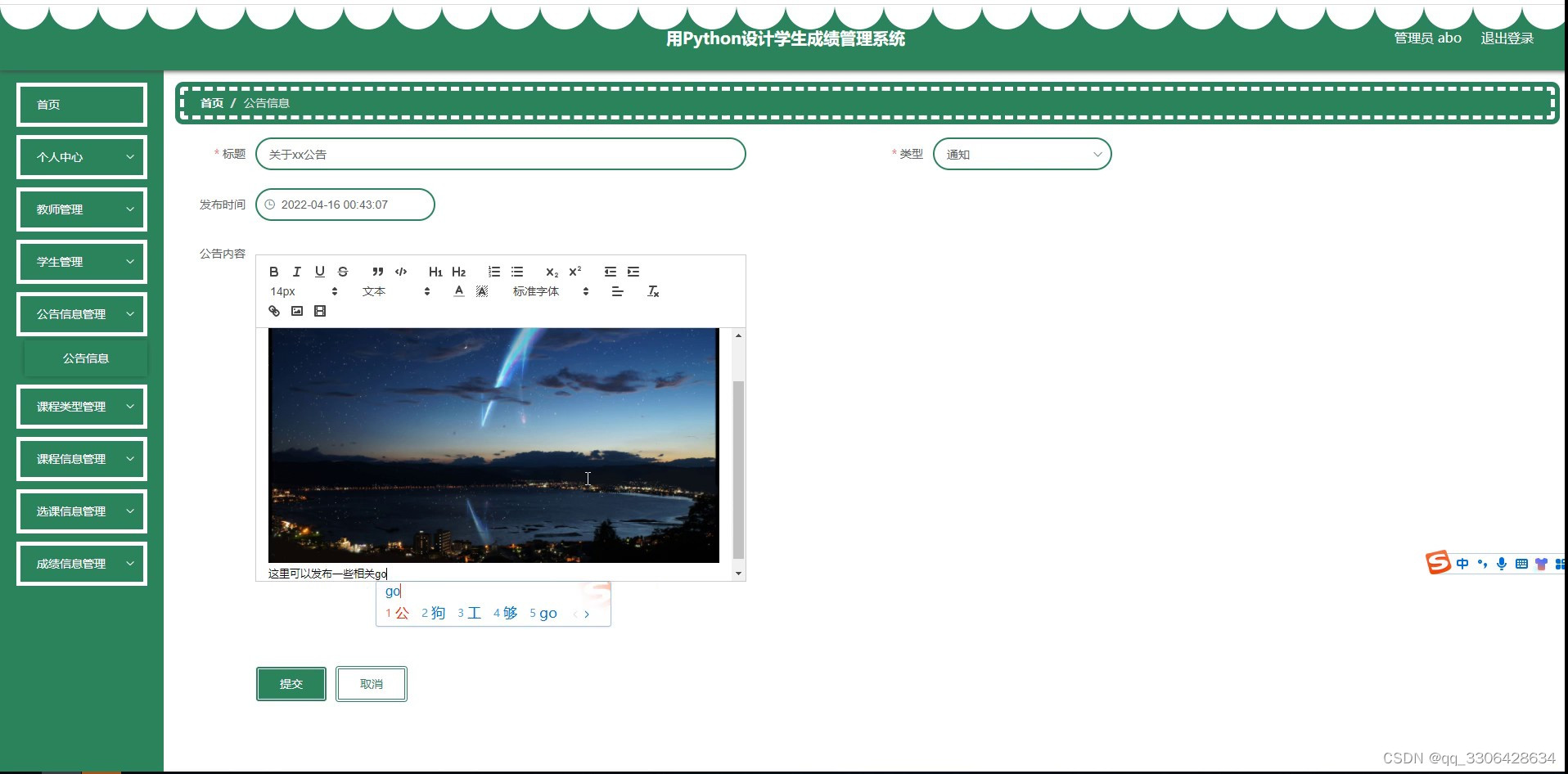Choose IME candidate 2 狗
Image resolution: width=1568 pixels, height=774 pixels.
pos(434,613)
